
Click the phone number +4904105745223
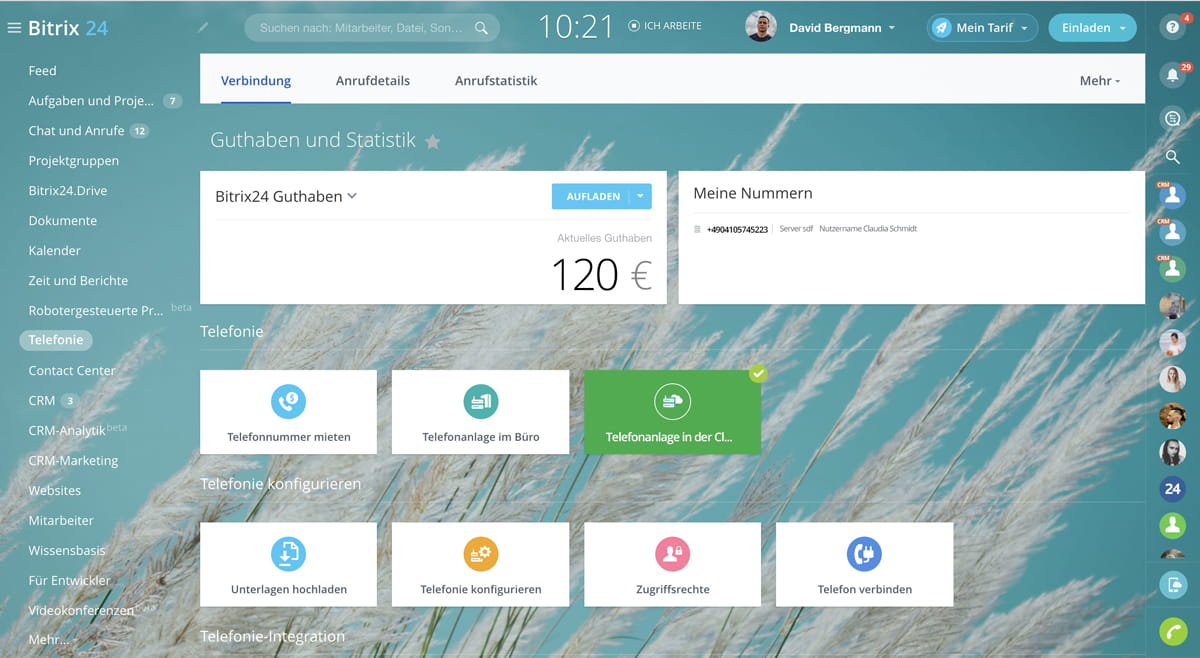click(737, 229)
